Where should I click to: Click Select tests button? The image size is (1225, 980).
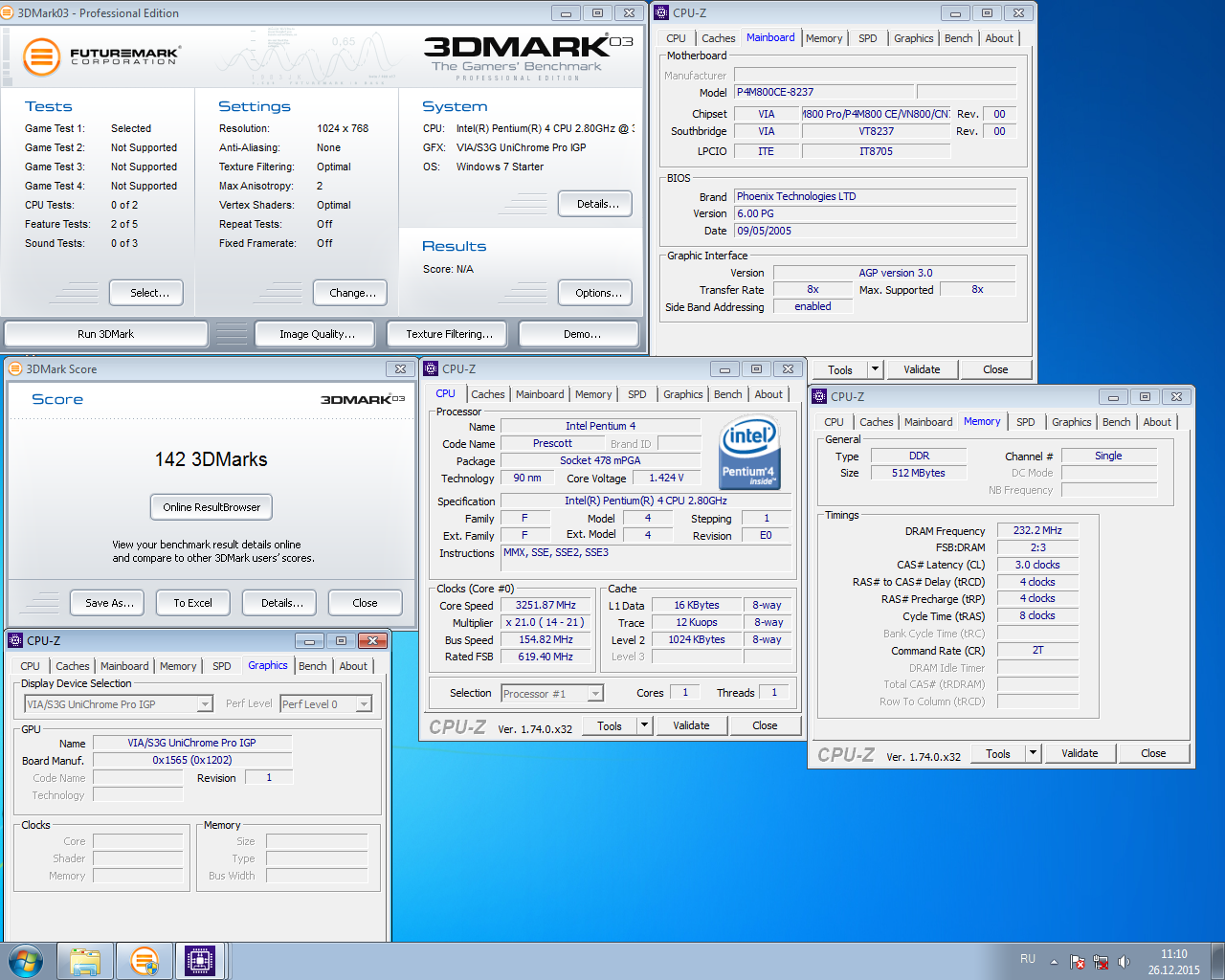146,293
